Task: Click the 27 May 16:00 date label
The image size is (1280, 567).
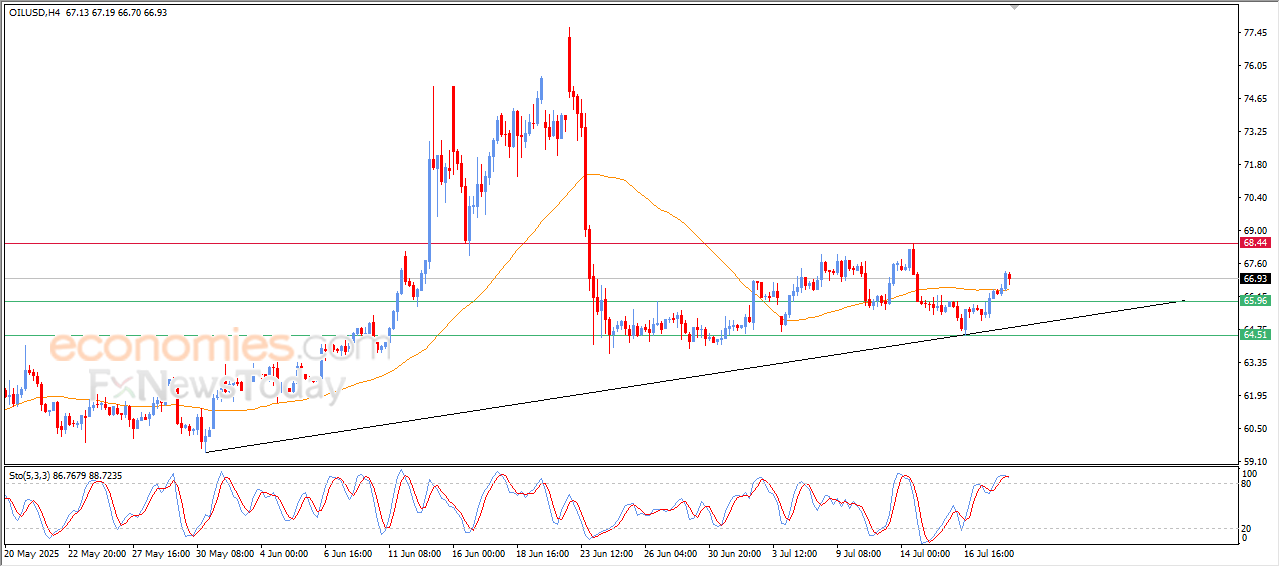Action: pos(162,552)
